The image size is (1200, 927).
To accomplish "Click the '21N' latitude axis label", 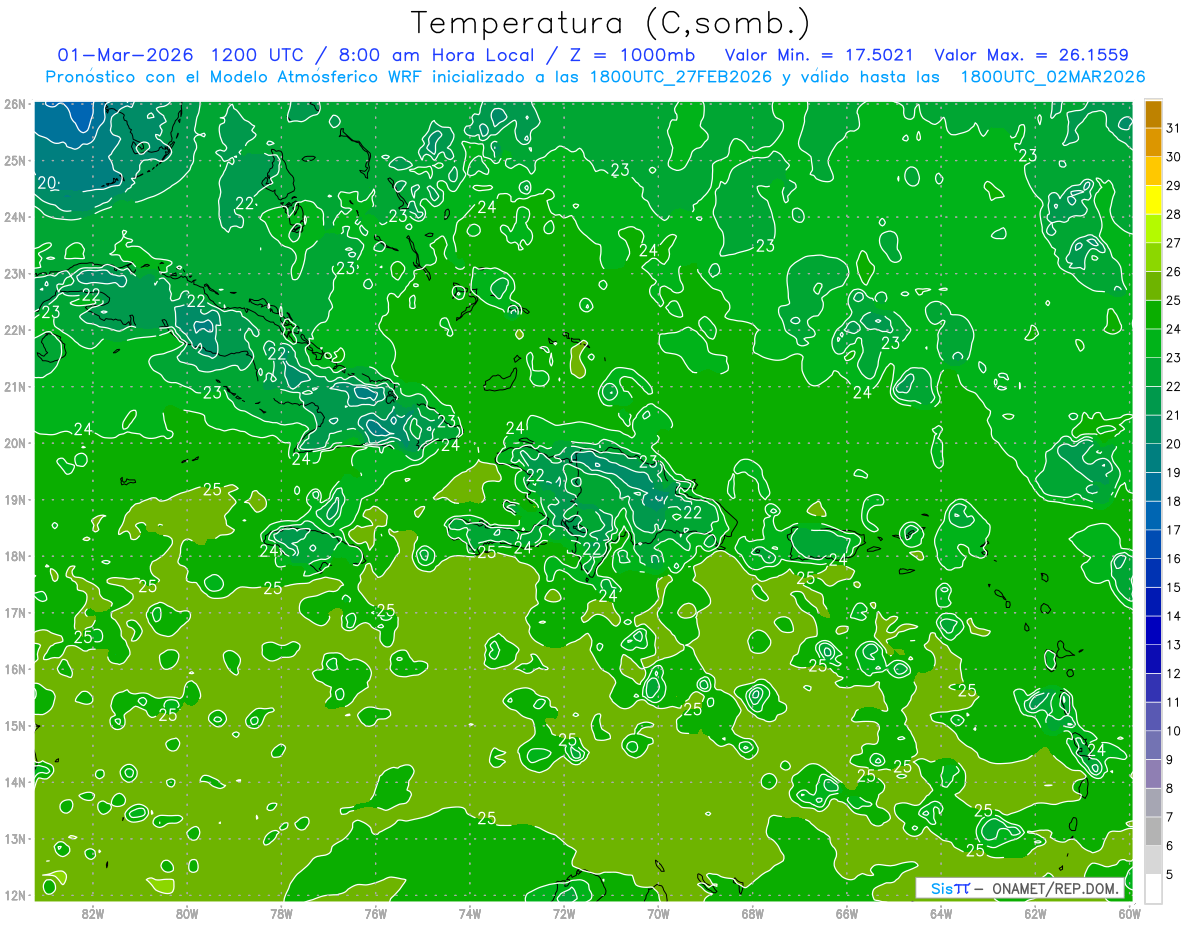I will point(15,386).
